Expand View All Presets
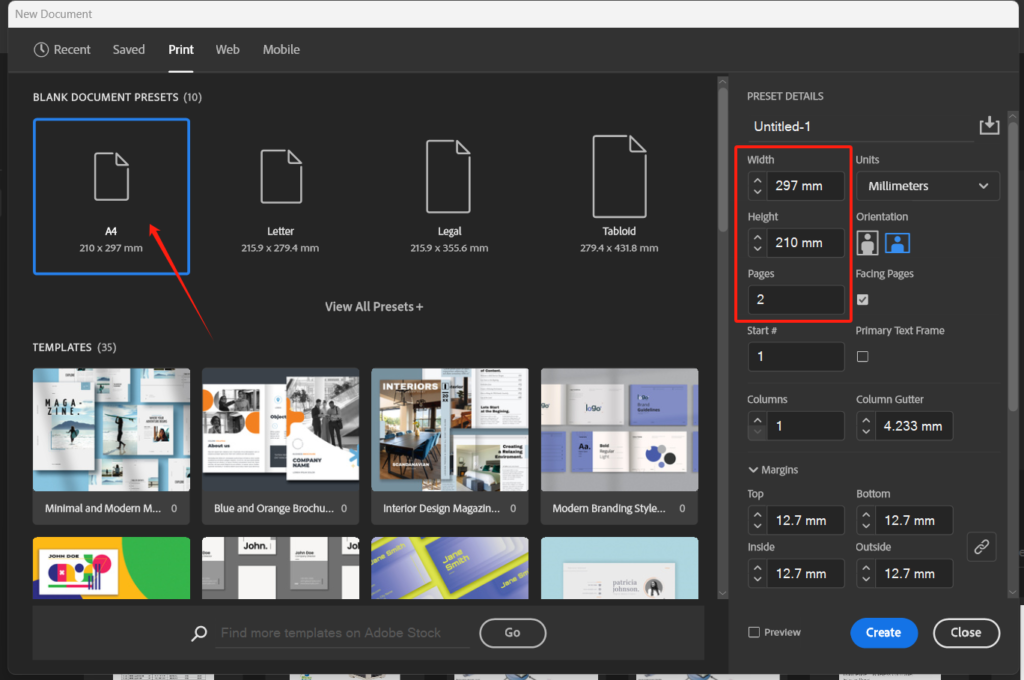Viewport: 1024px width, 680px height. tap(374, 307)
